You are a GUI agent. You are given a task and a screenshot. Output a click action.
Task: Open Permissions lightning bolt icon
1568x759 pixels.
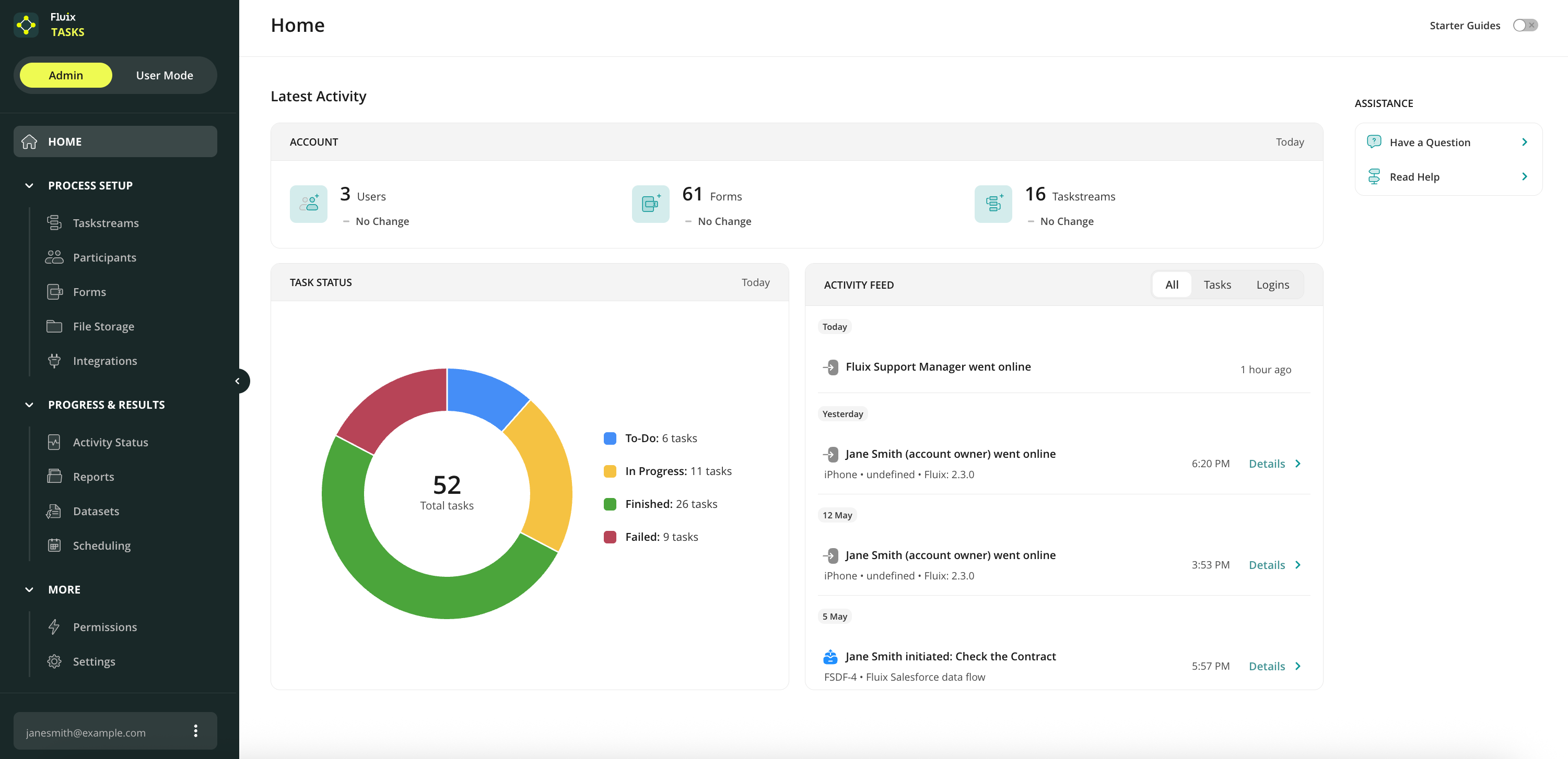(x=54, y=626)
